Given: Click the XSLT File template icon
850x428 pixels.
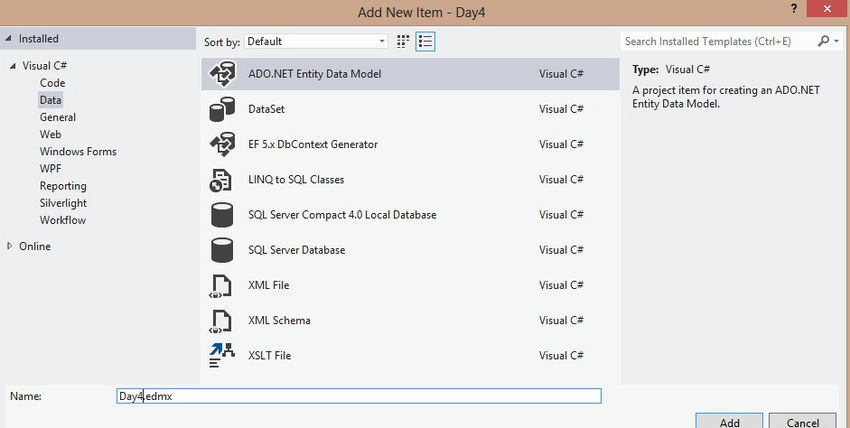Looking at the screenshot, I should coord(222,356).
